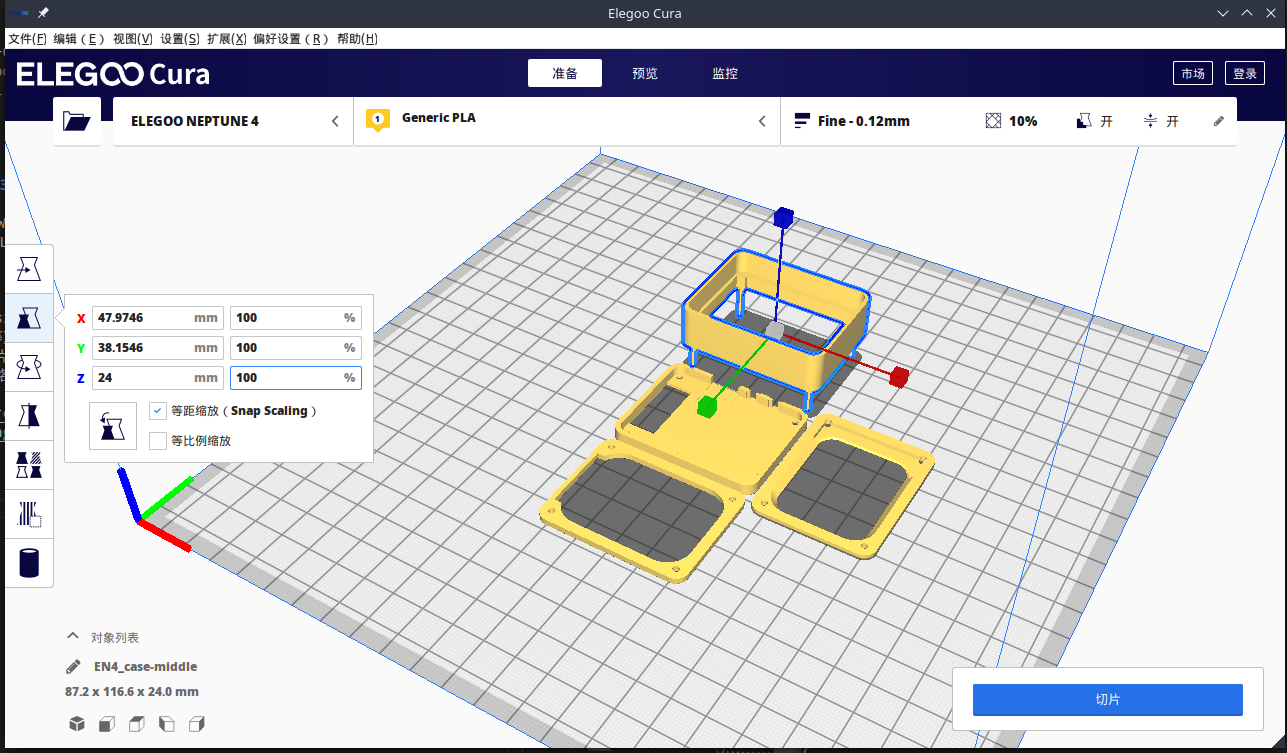Click the Fine profile layer icon
Screen dimensions: 1287x753
[x=802, y=121]
